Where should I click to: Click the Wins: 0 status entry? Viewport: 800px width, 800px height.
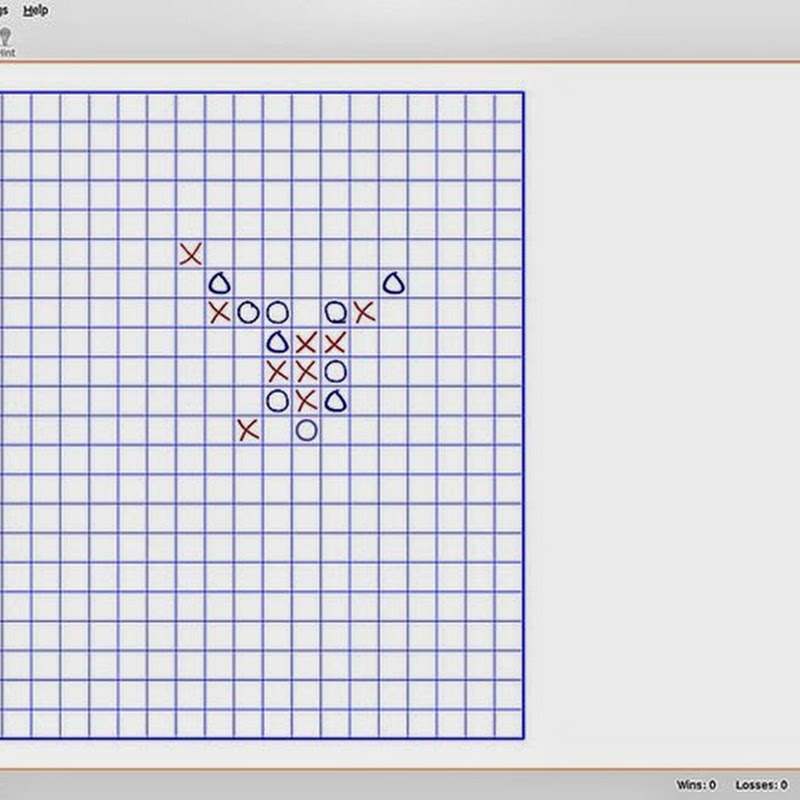point(696,785)
